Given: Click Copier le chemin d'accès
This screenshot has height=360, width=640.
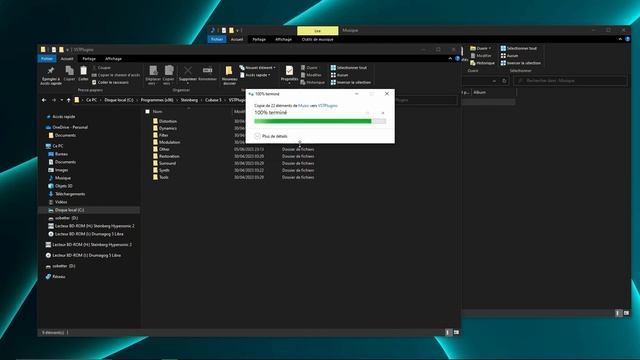Looking at the screenshot, I should tap(116, 75).
